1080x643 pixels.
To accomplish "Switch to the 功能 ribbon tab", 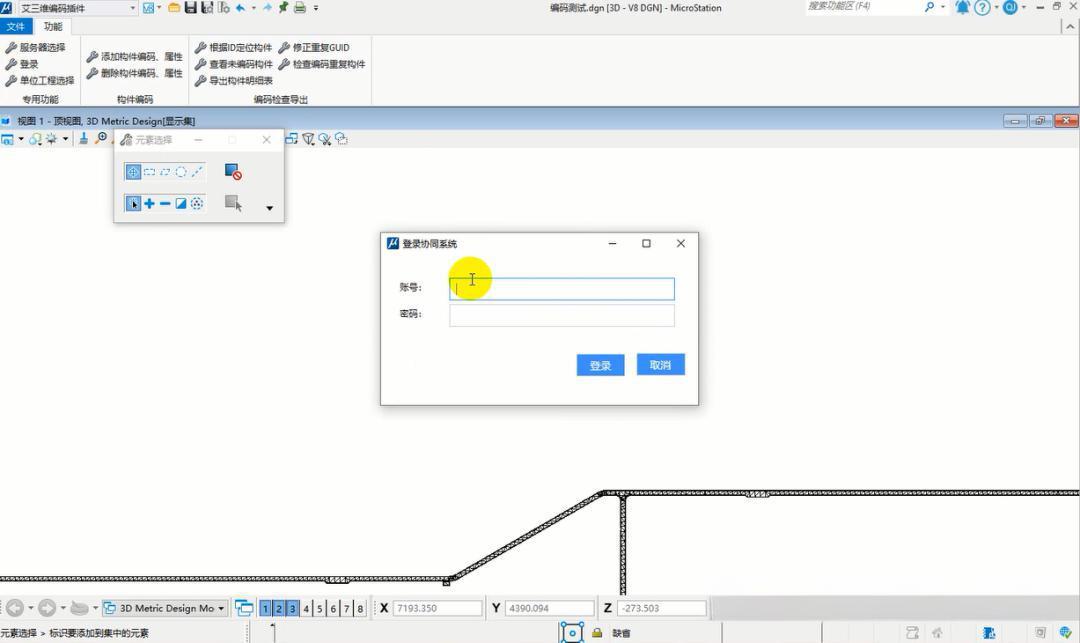I will point(52,27).
